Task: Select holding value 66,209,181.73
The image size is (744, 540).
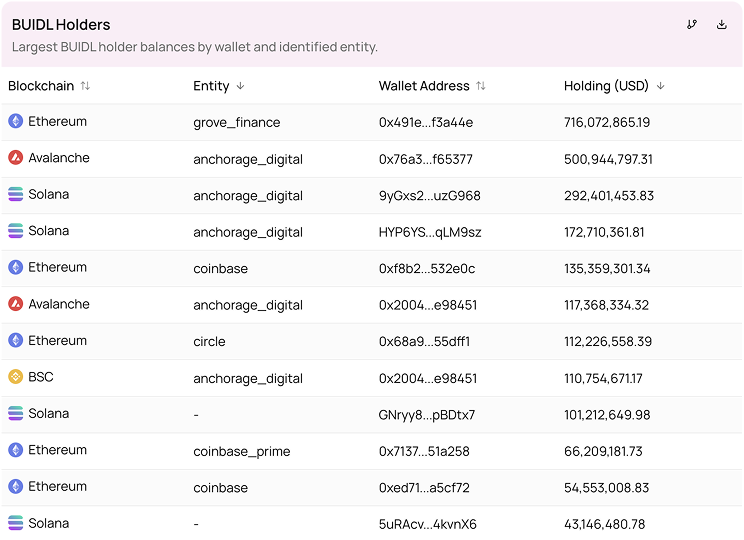Action: pos(603,451)
